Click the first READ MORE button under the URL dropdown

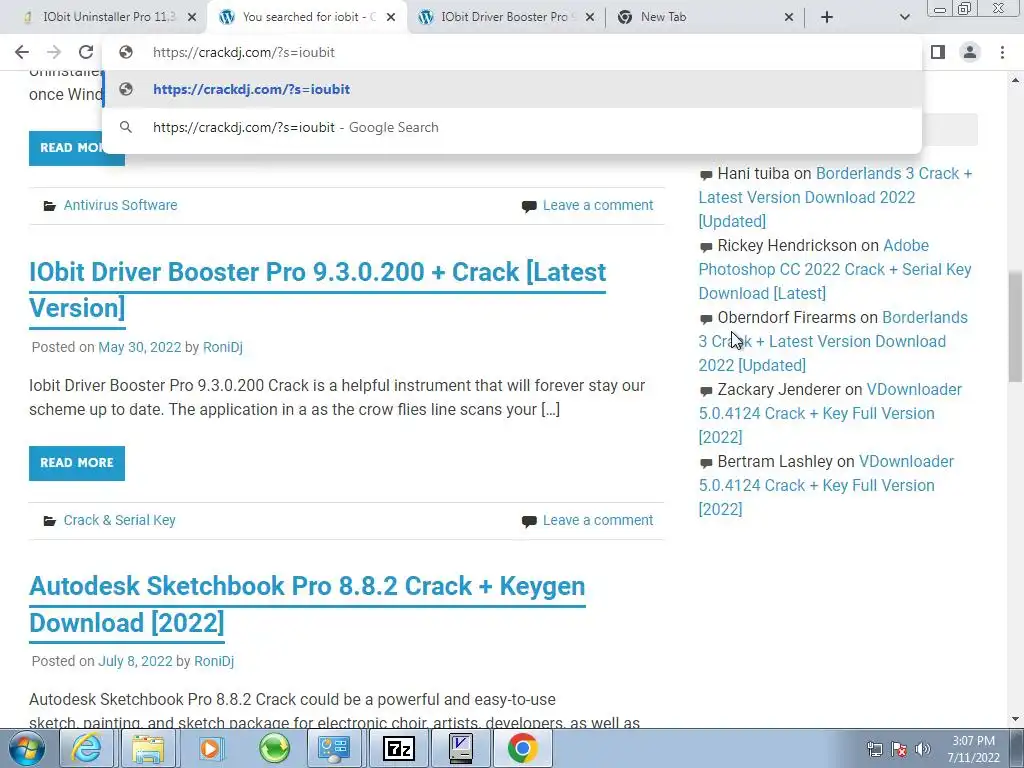pos(76,148)
